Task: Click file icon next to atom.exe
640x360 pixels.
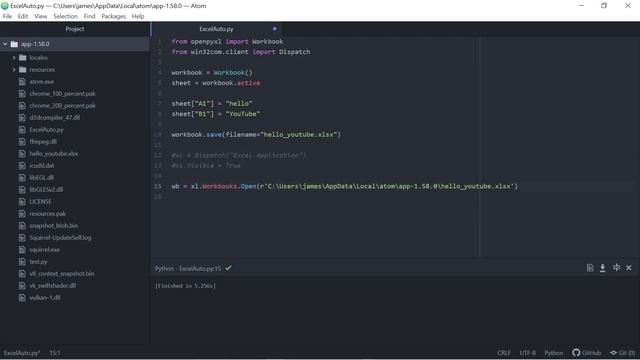Action: 22,82
